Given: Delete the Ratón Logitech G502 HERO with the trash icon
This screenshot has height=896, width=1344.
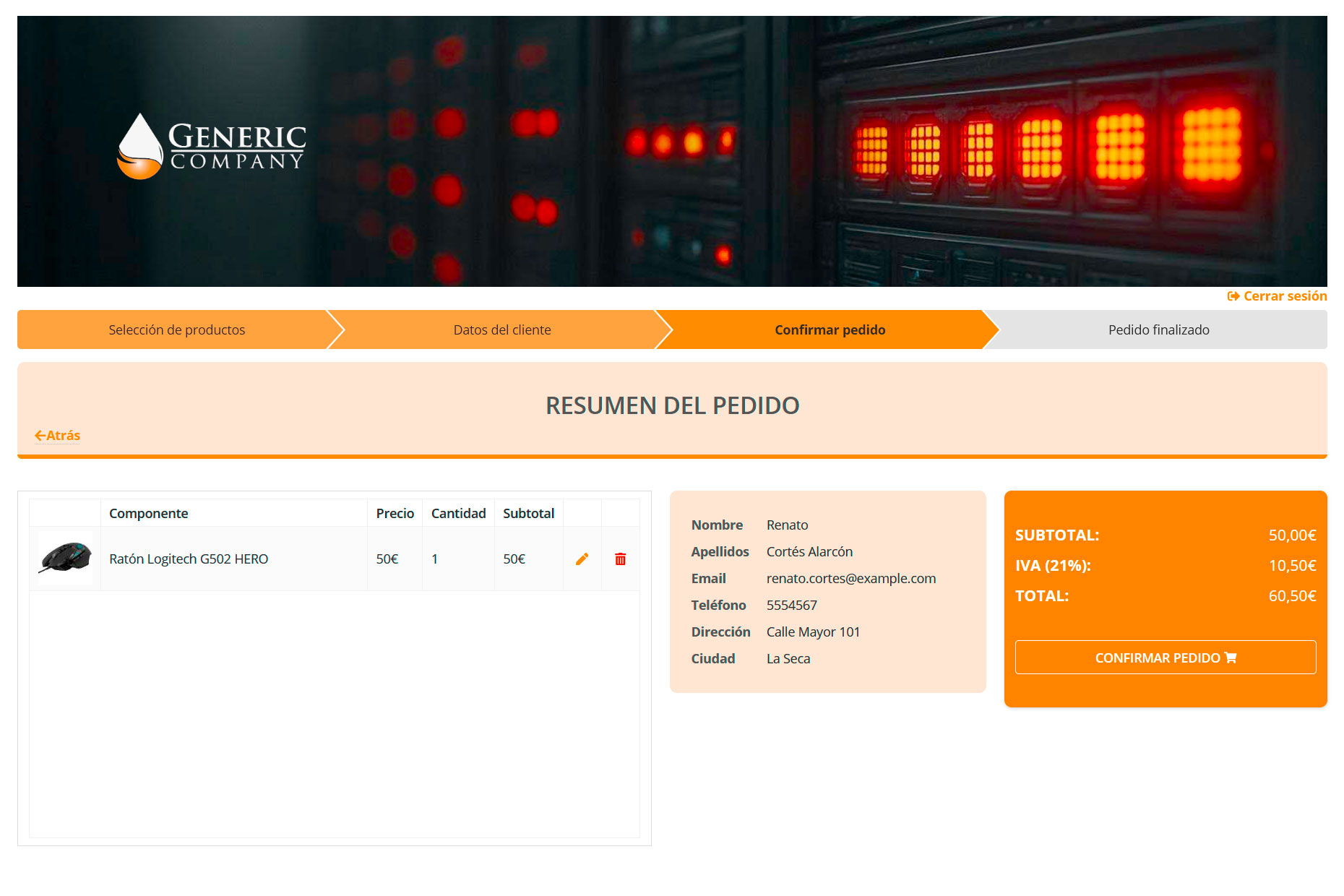Looking at the screenshot, I should click(x=620, y=559).
